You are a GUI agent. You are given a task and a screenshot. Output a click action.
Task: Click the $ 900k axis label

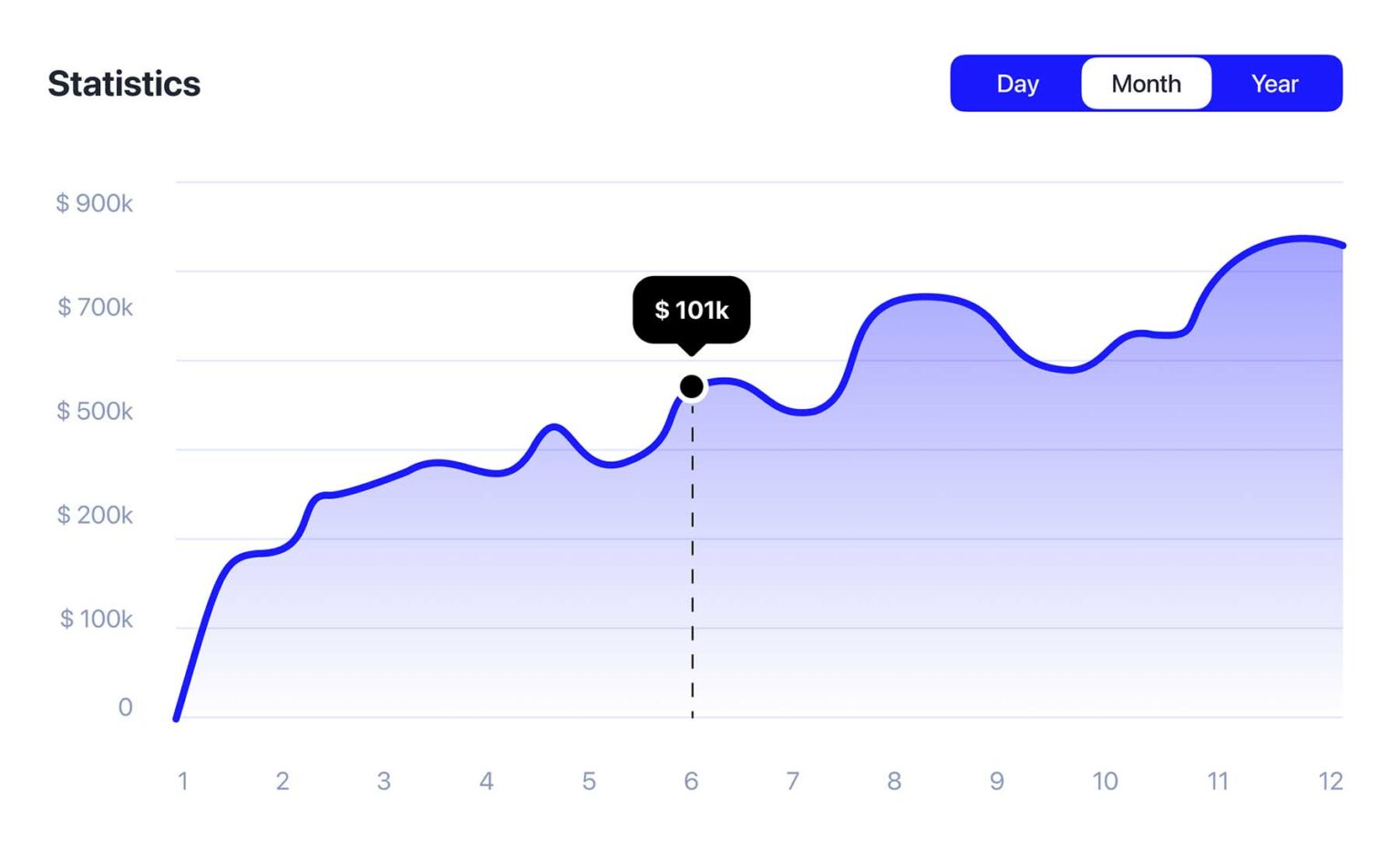(94, 203)
